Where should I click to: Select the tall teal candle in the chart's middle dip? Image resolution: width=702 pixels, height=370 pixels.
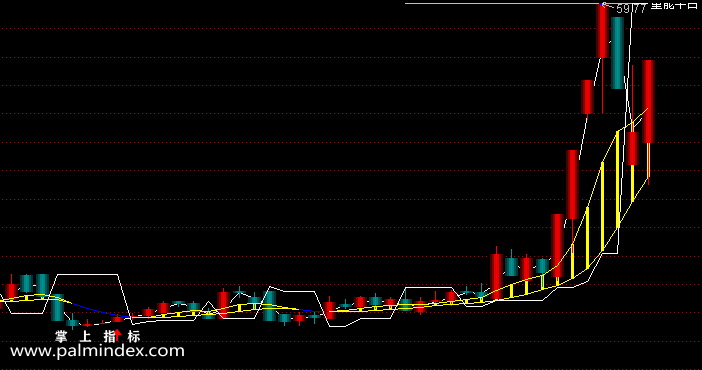tap(270, 305)
